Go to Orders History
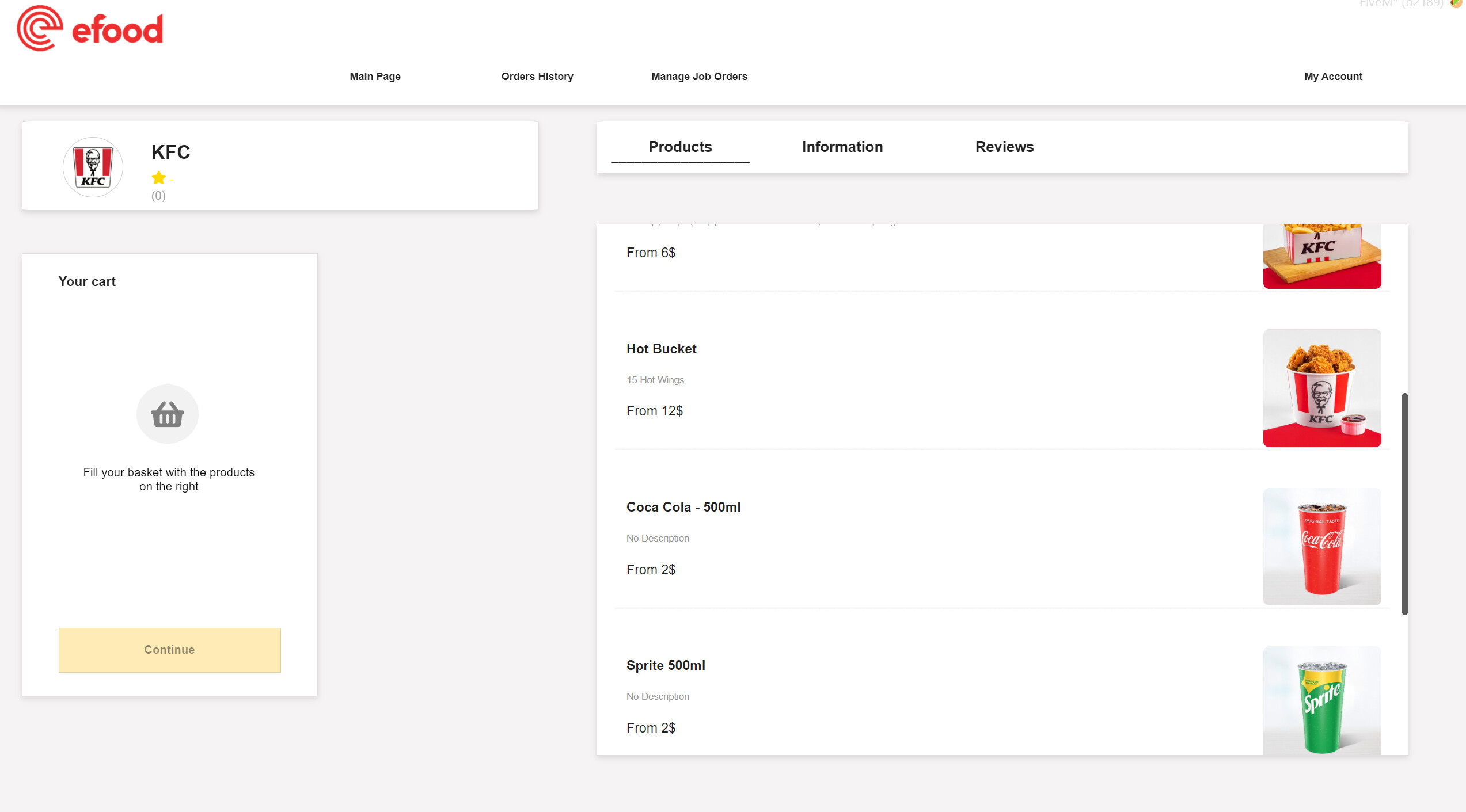This screenshot has width=1466, height=812. point(537,77)
